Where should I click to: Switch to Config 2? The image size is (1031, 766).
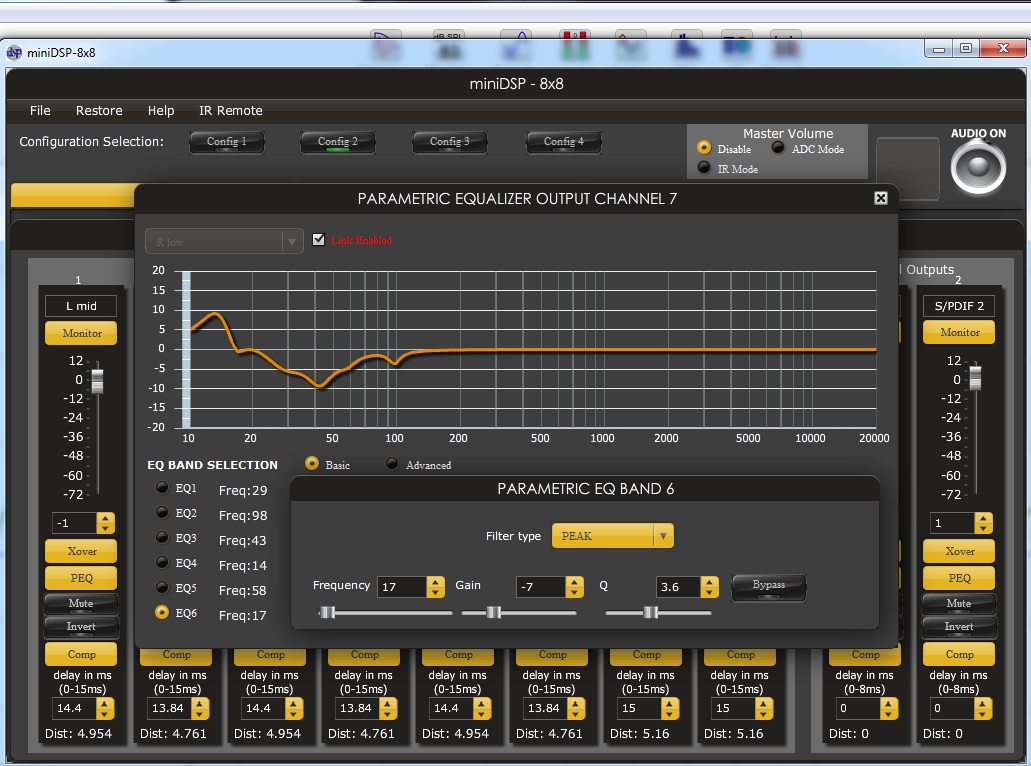338,142
